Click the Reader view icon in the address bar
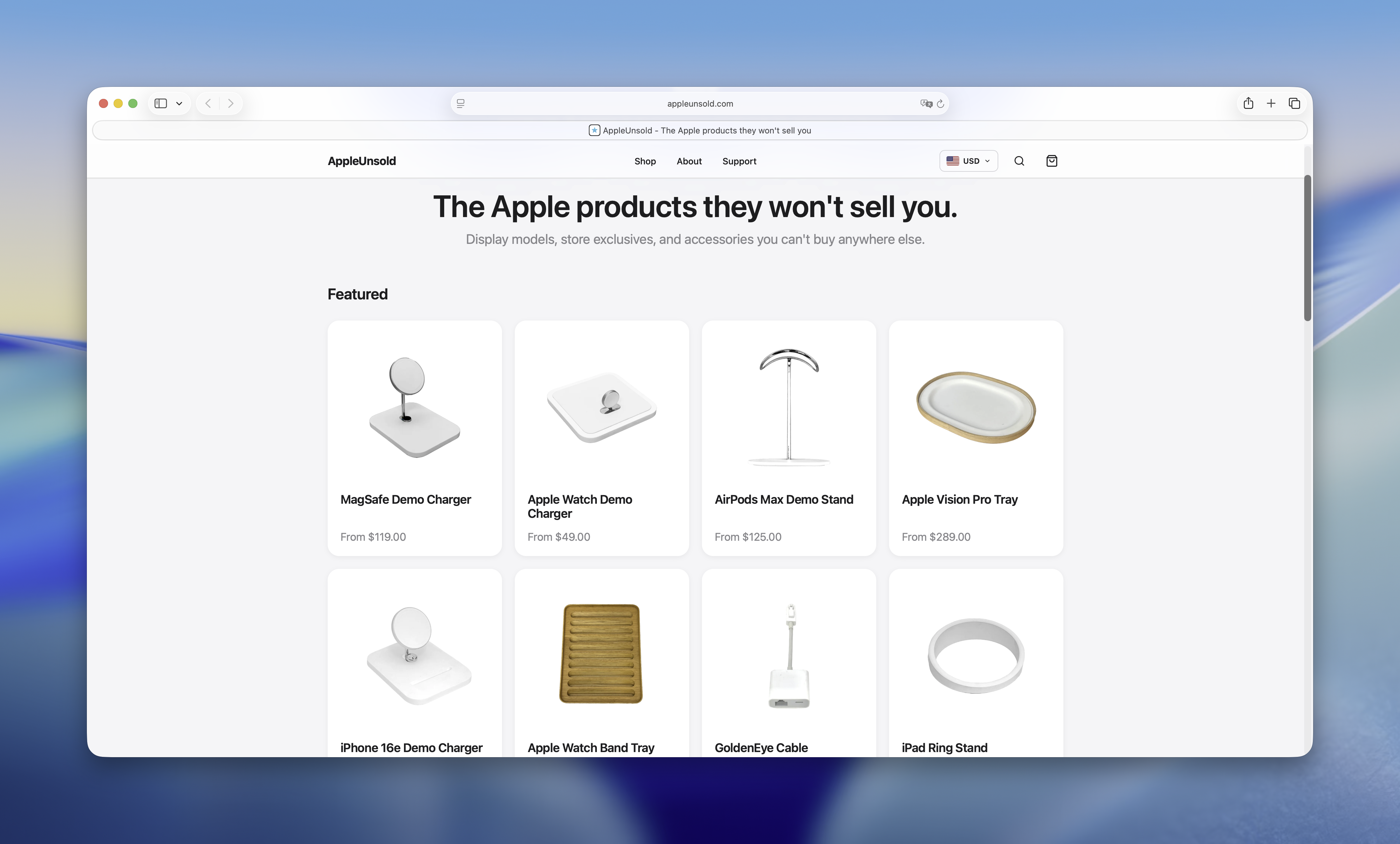 [x=460, y=103]
